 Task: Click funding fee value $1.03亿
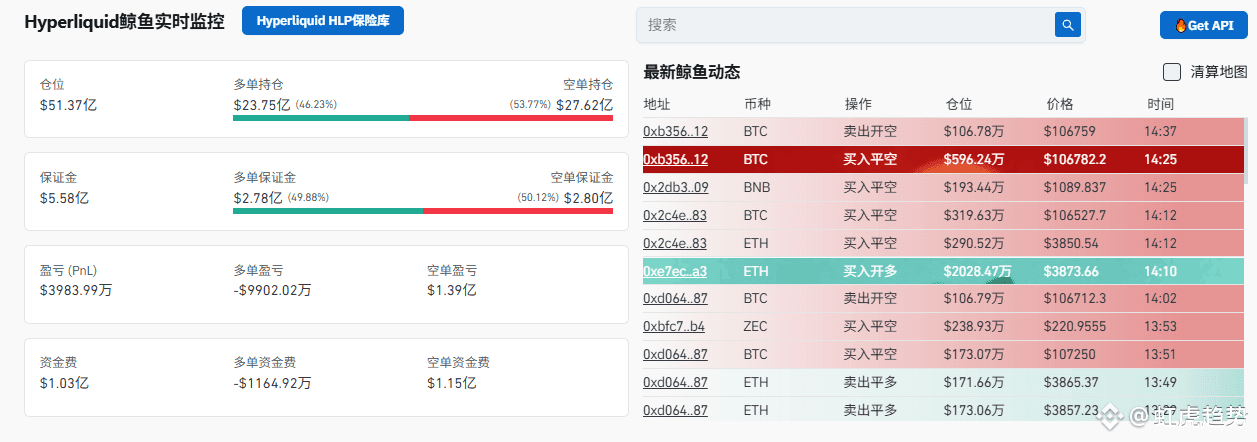pyautogui.click(x=64, y=383)
